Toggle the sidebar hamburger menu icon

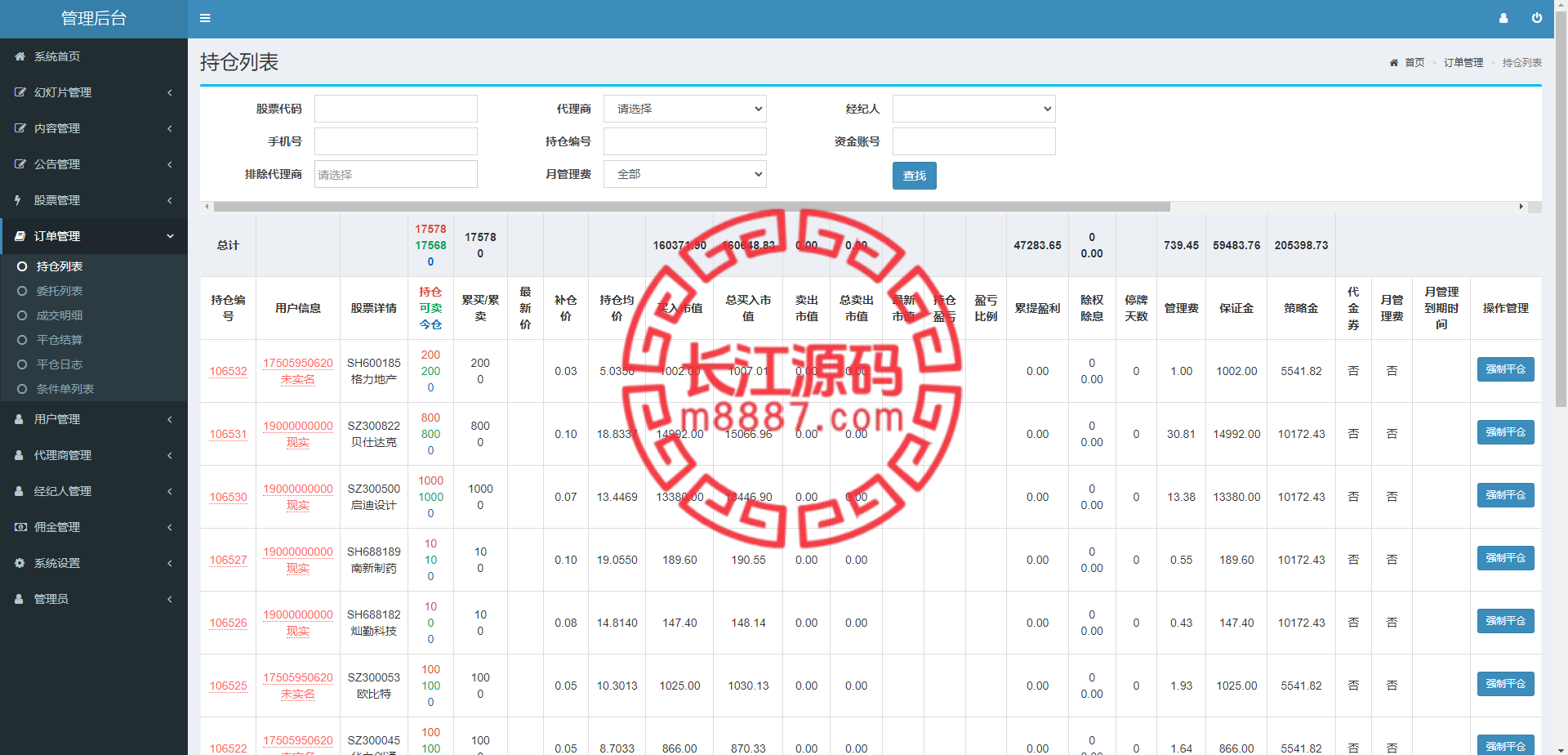tap(205, 18)
